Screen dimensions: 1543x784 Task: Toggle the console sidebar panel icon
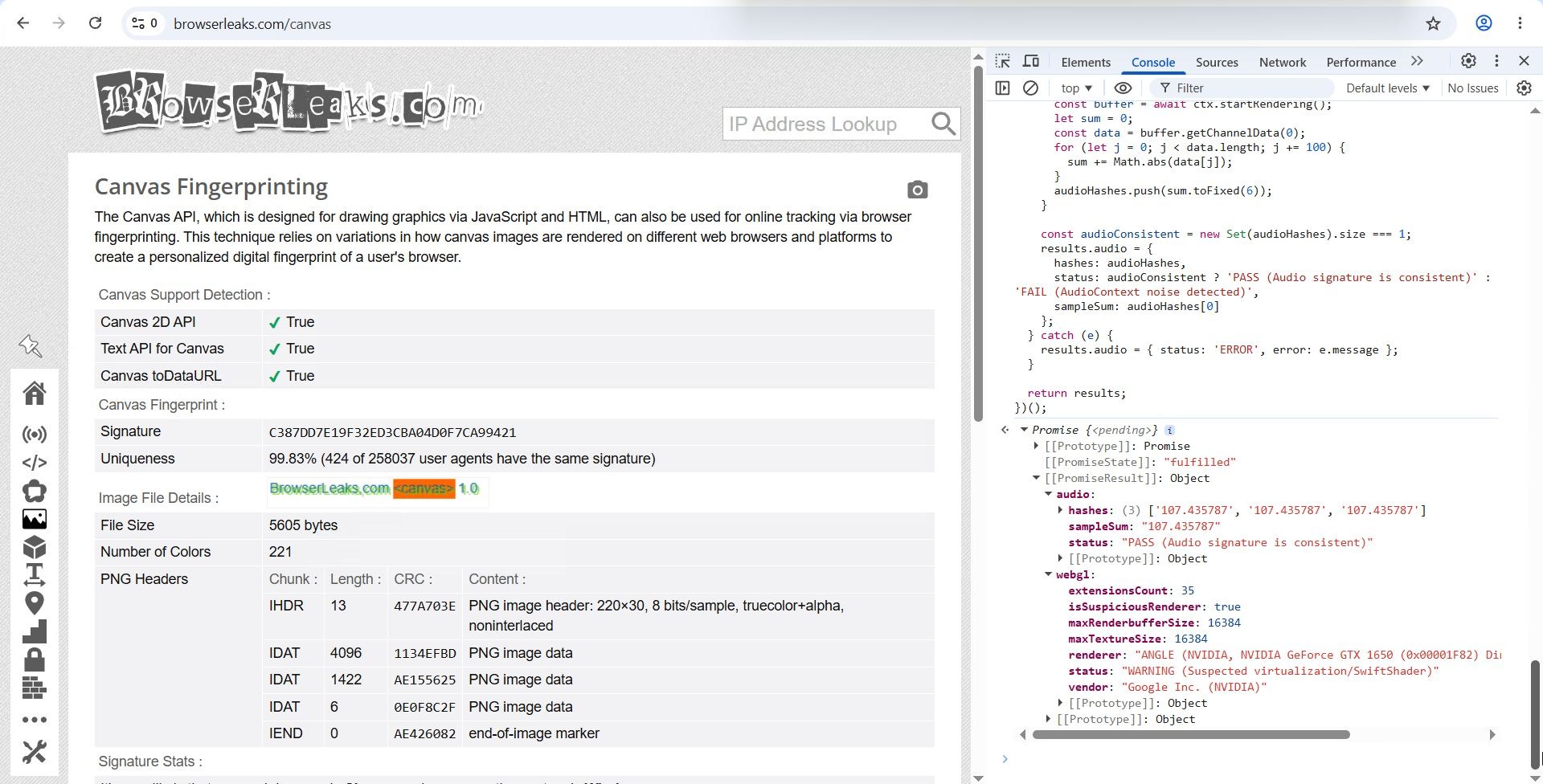[x=1002, y=88]
